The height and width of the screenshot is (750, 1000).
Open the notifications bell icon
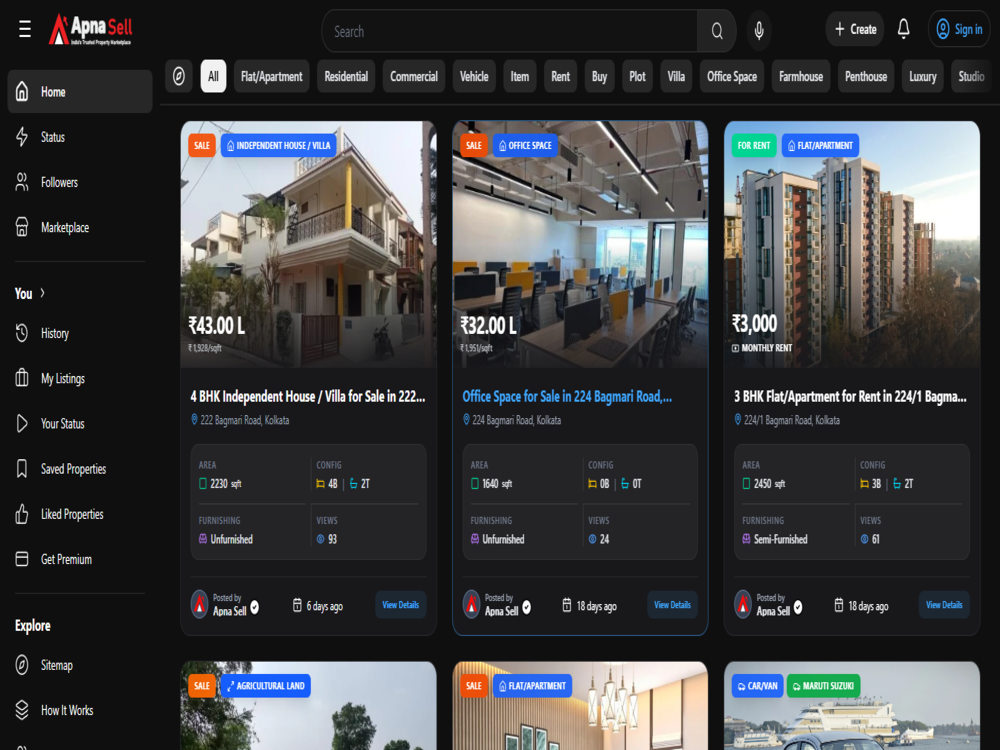pos(903,29)
